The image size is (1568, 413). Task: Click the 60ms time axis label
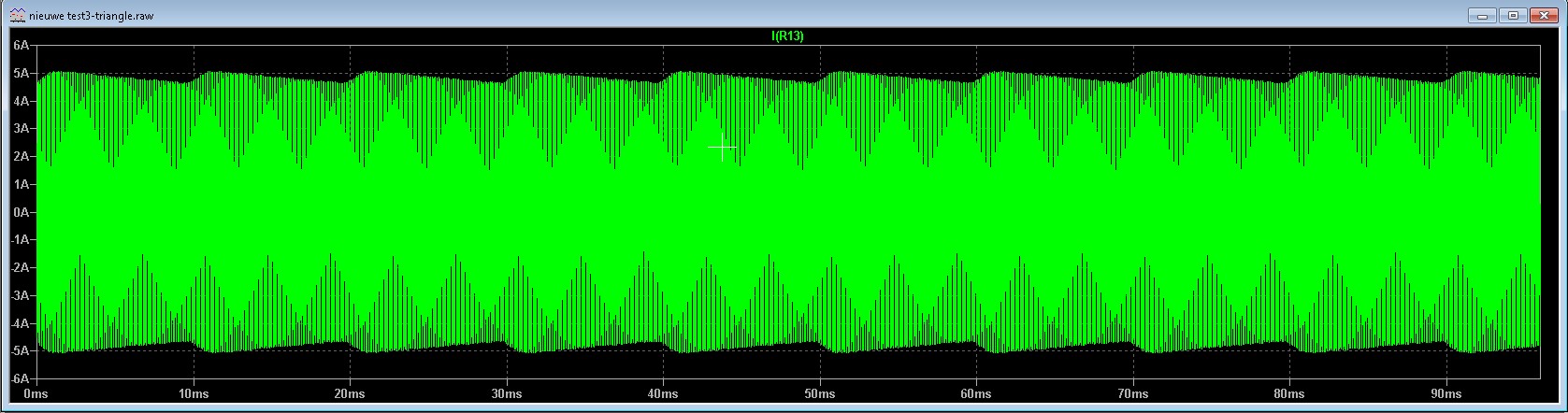coord(976,395)
